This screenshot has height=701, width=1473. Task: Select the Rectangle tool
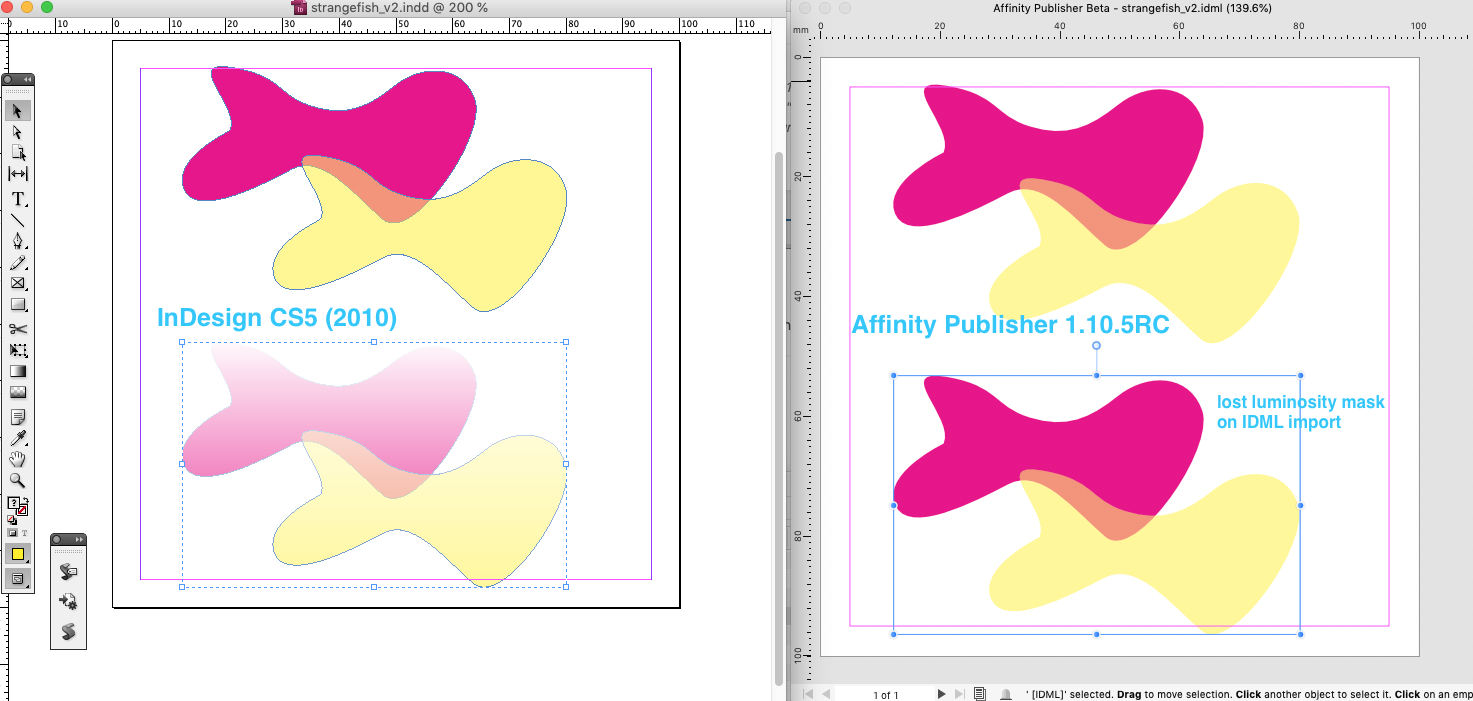(18, 305)
